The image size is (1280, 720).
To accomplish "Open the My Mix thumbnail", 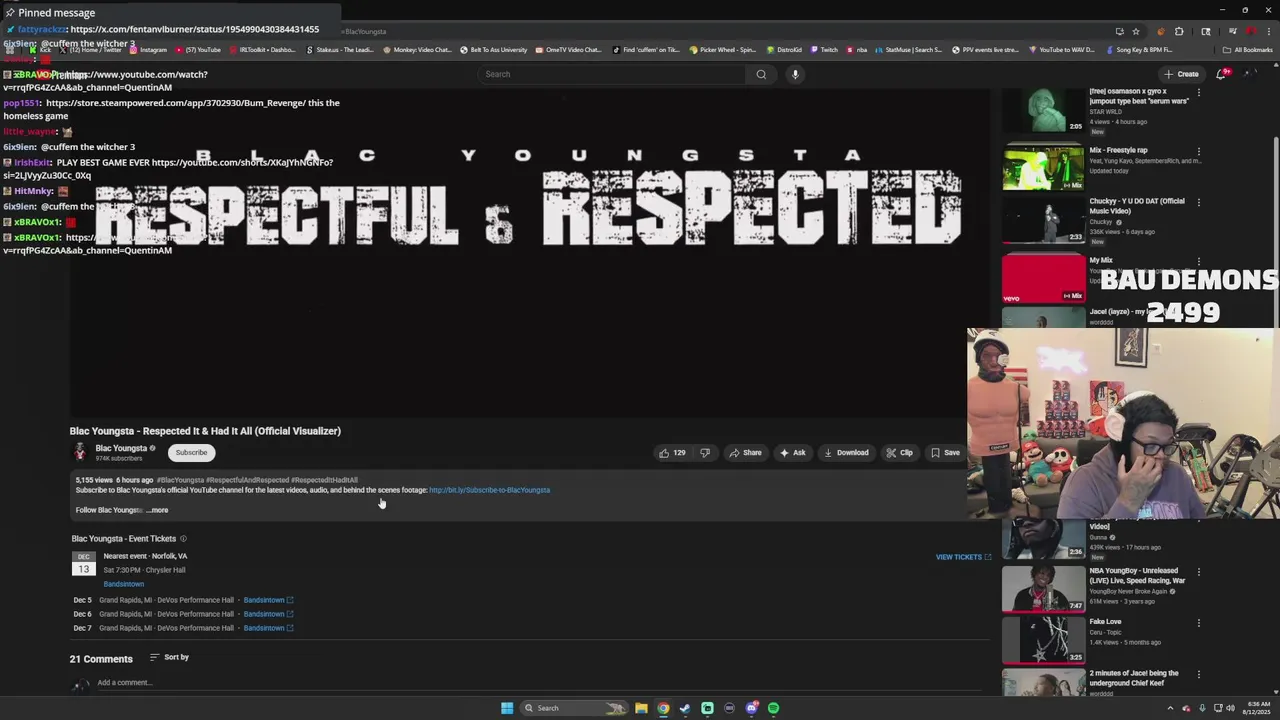I will coord(1043,278).
